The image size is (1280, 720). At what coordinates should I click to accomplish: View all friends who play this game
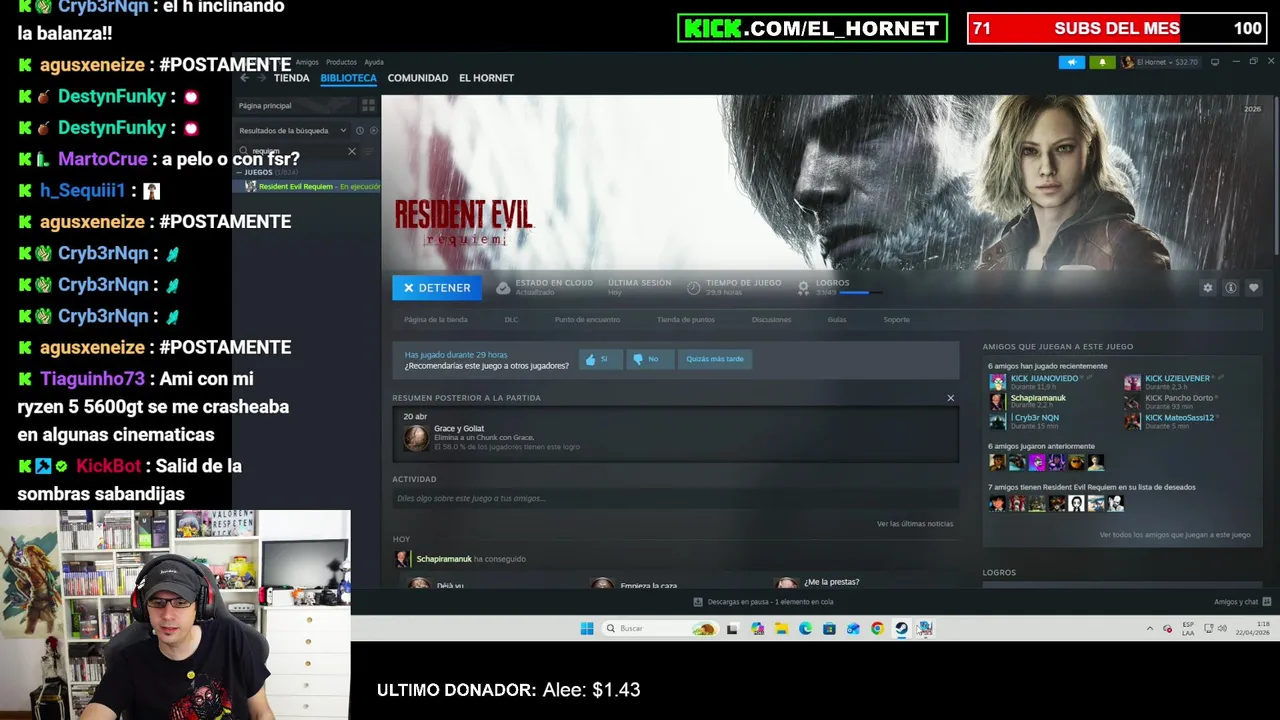[1175, 535]
